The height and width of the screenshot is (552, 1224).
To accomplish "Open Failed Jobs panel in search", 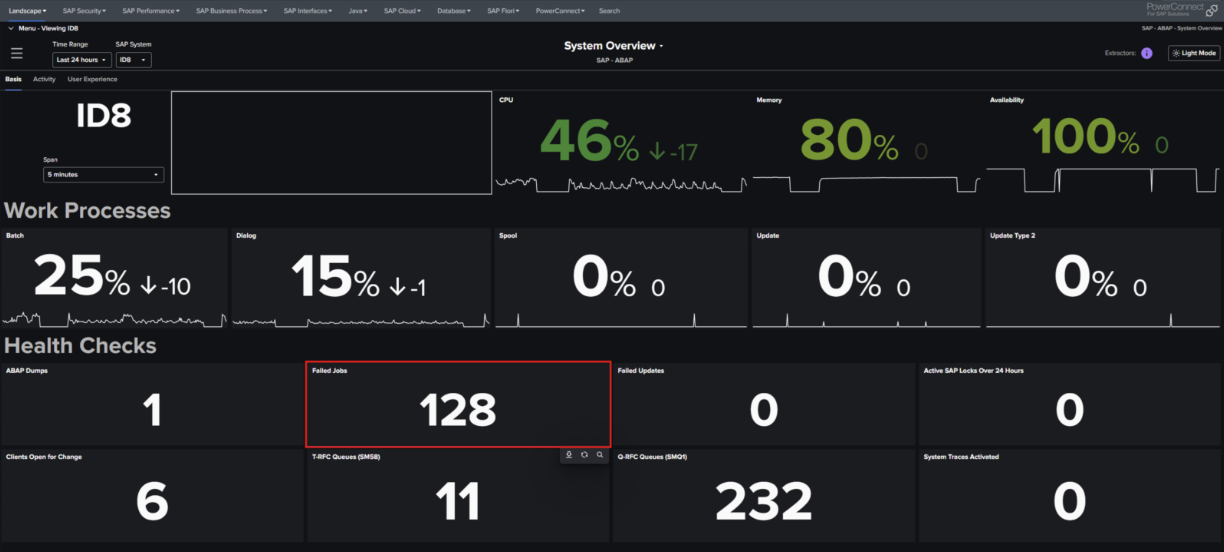I will point(600,455).
